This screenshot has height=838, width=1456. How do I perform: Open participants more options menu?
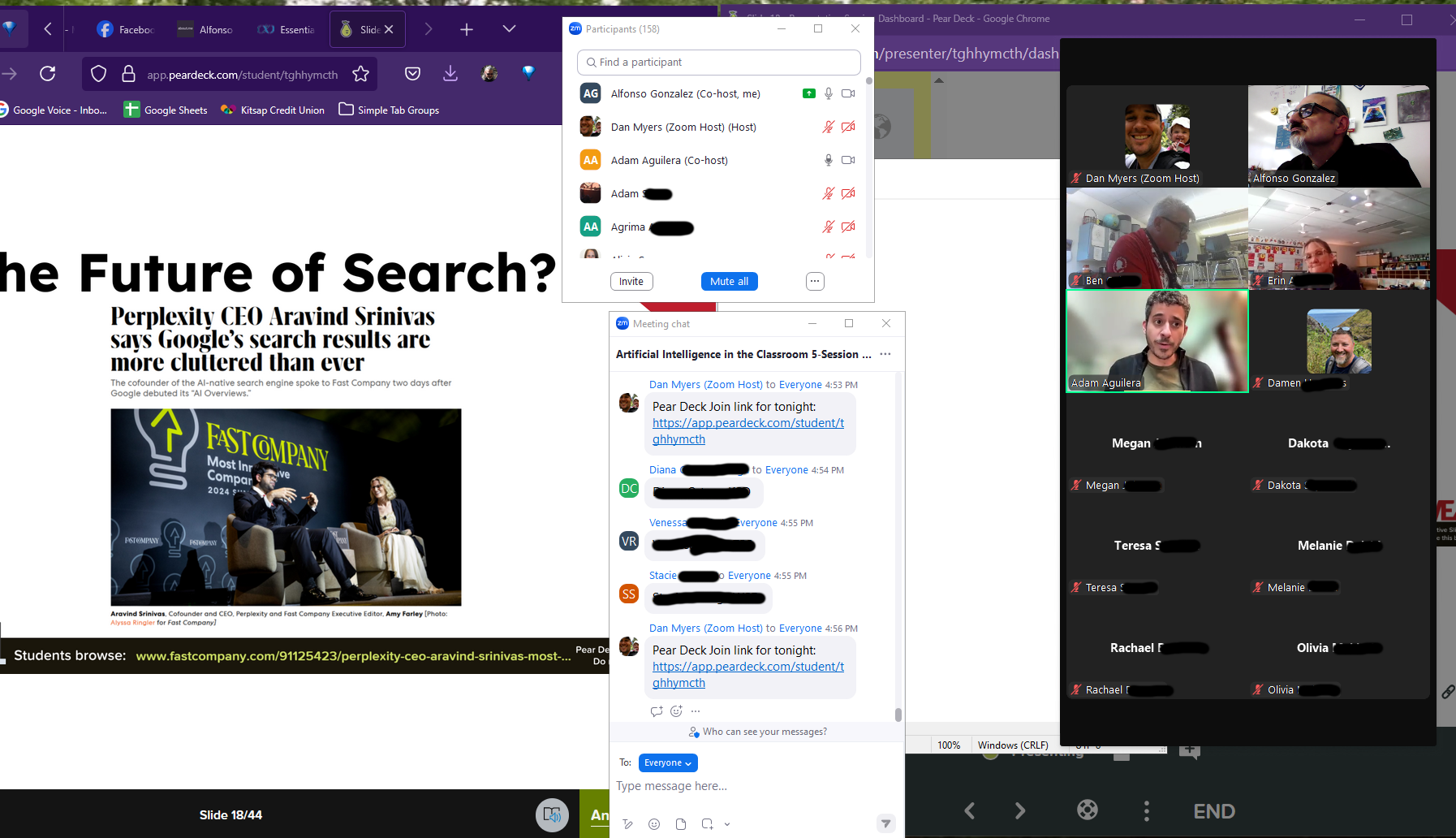pyautogui.click(x=815, y=281)
